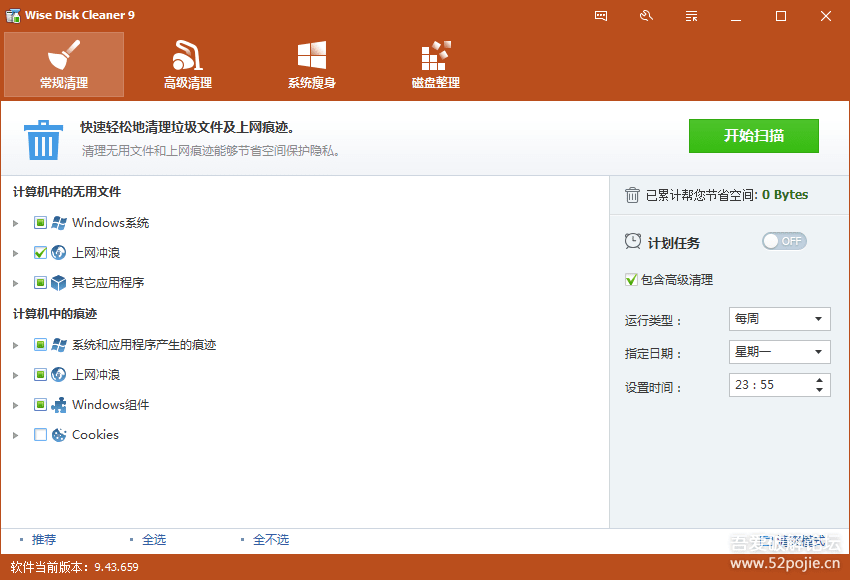Switch to the 高级清理 tab
850x580 pixels.
(x=188, y=65)
